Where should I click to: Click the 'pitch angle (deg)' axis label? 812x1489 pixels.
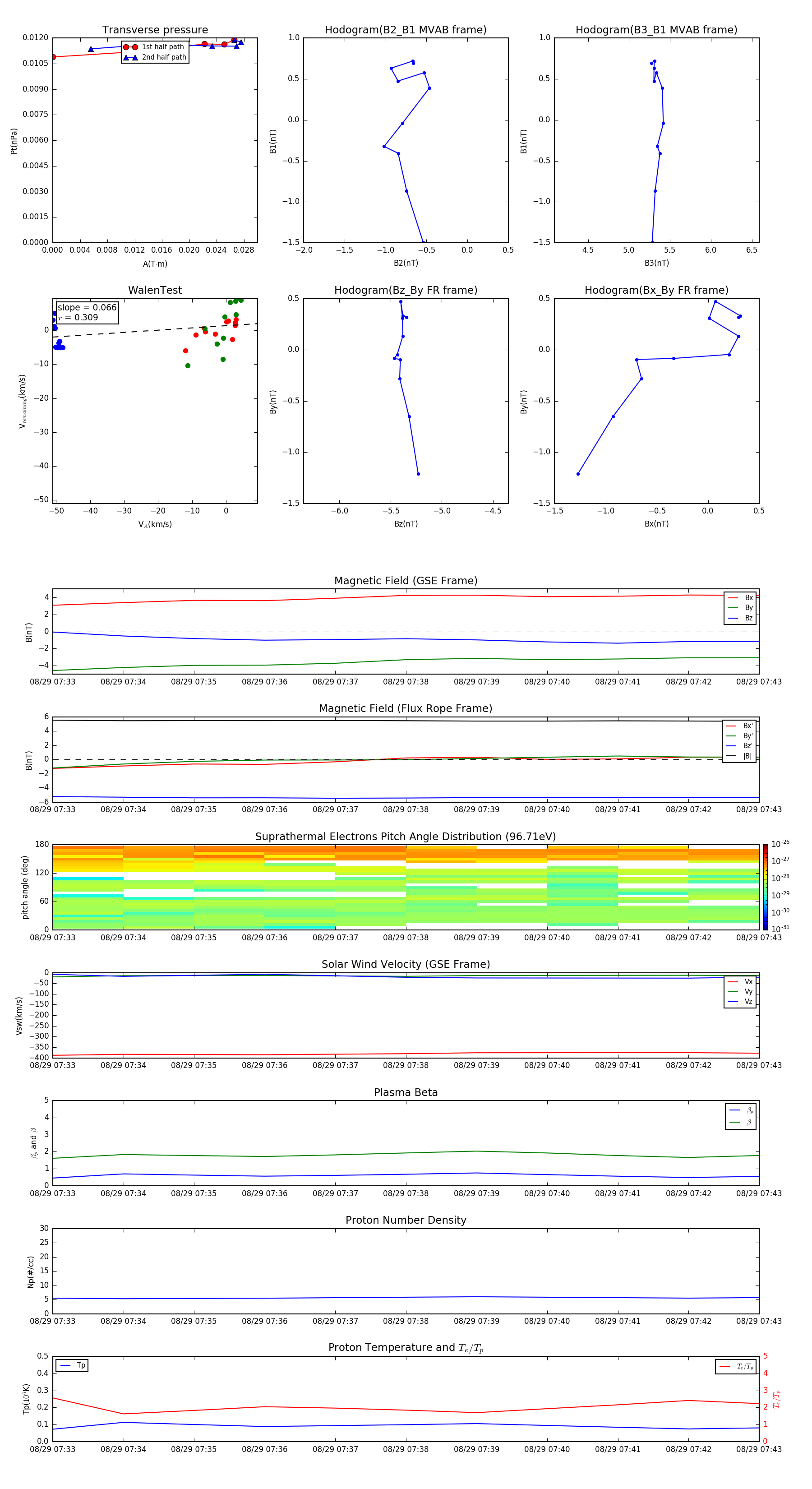coord(25,887)
